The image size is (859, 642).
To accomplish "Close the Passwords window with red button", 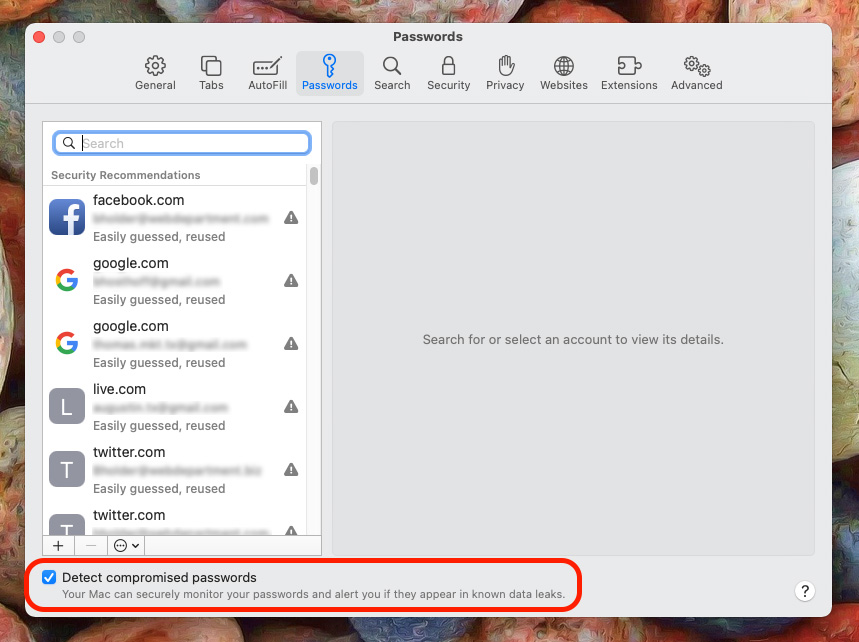I will (39, 37).
